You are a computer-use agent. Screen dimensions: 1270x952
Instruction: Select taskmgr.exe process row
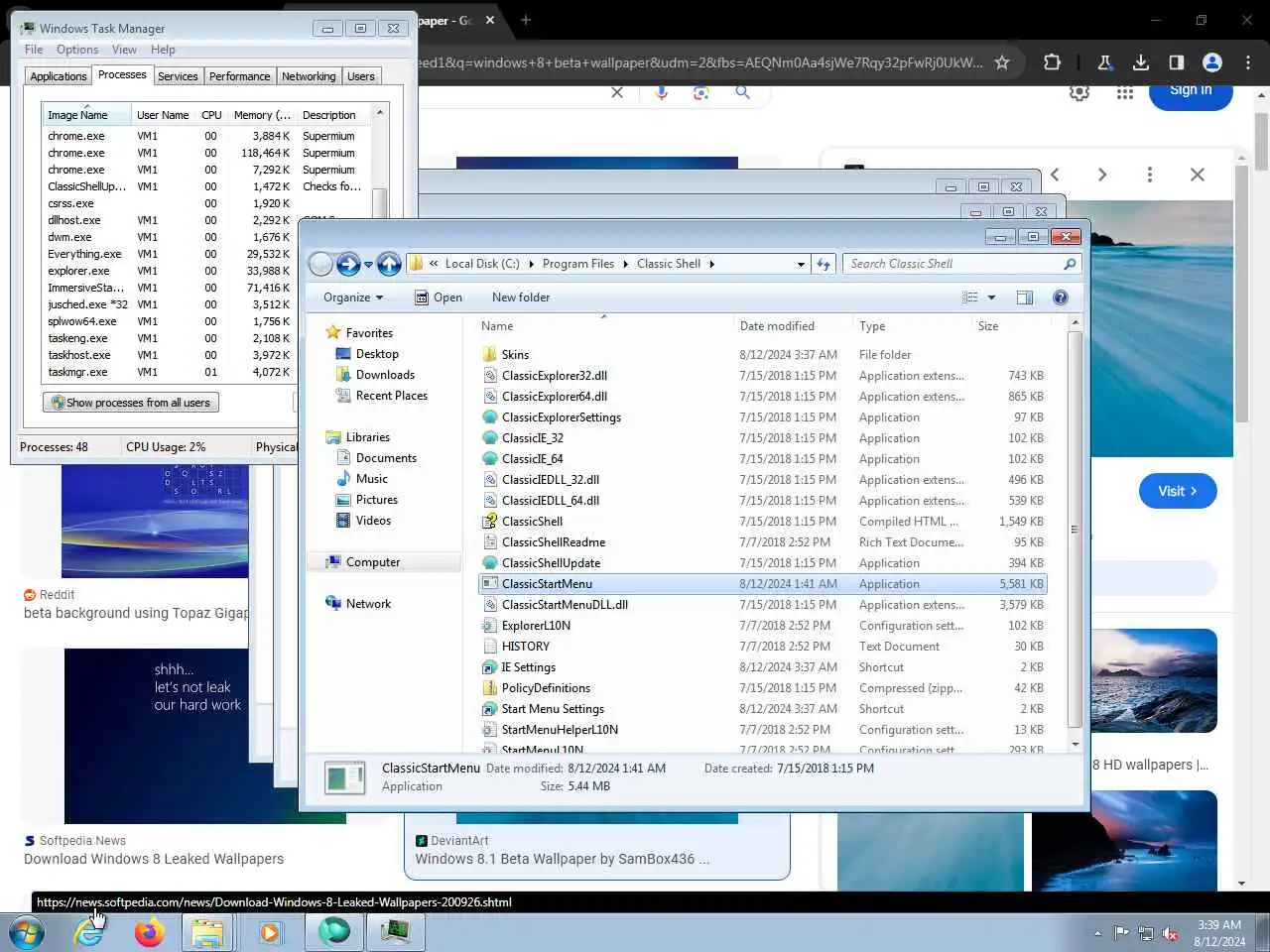[x=206, y=372]
